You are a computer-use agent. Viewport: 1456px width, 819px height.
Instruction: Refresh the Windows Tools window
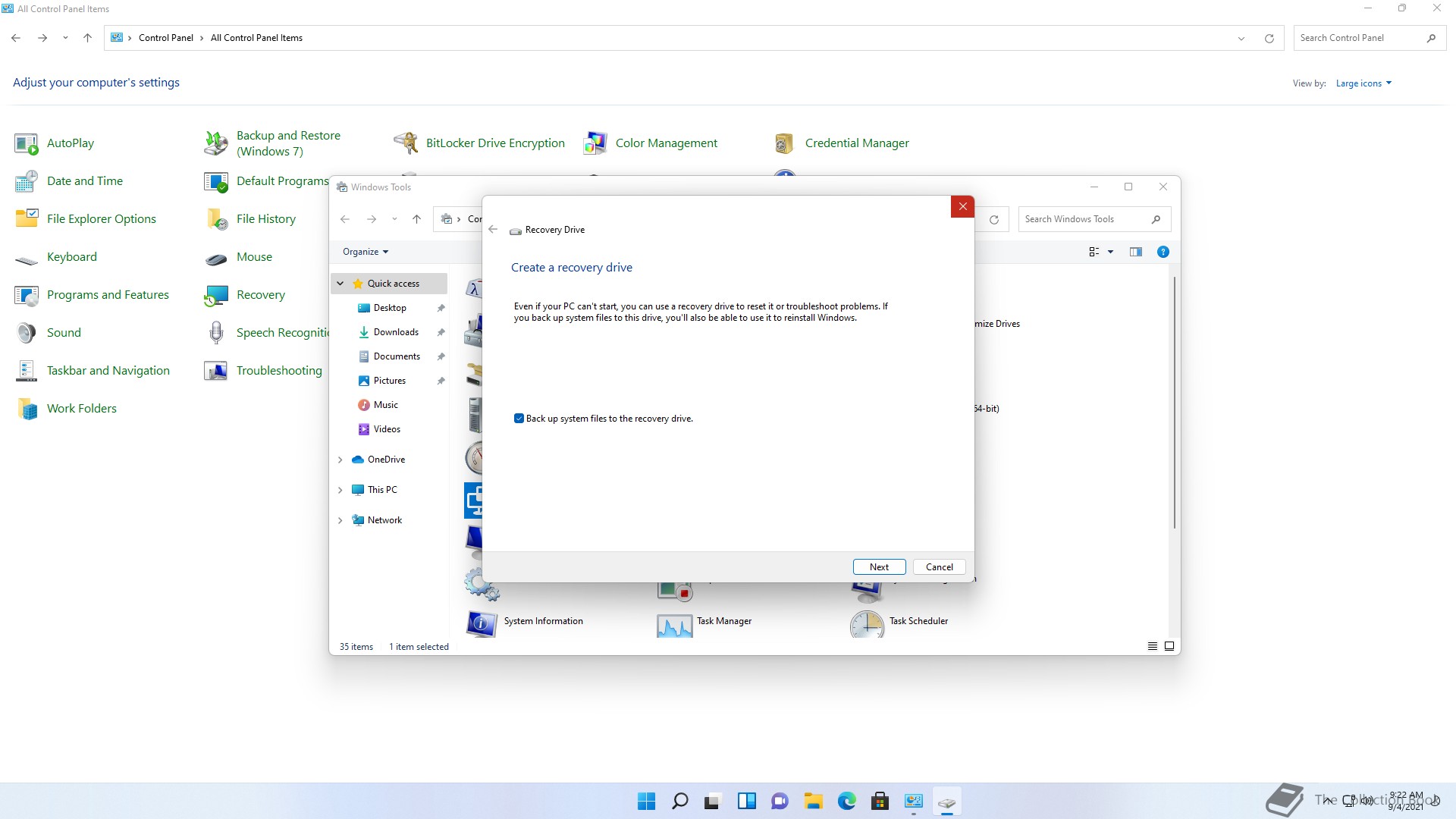click(x=993, y=219)
